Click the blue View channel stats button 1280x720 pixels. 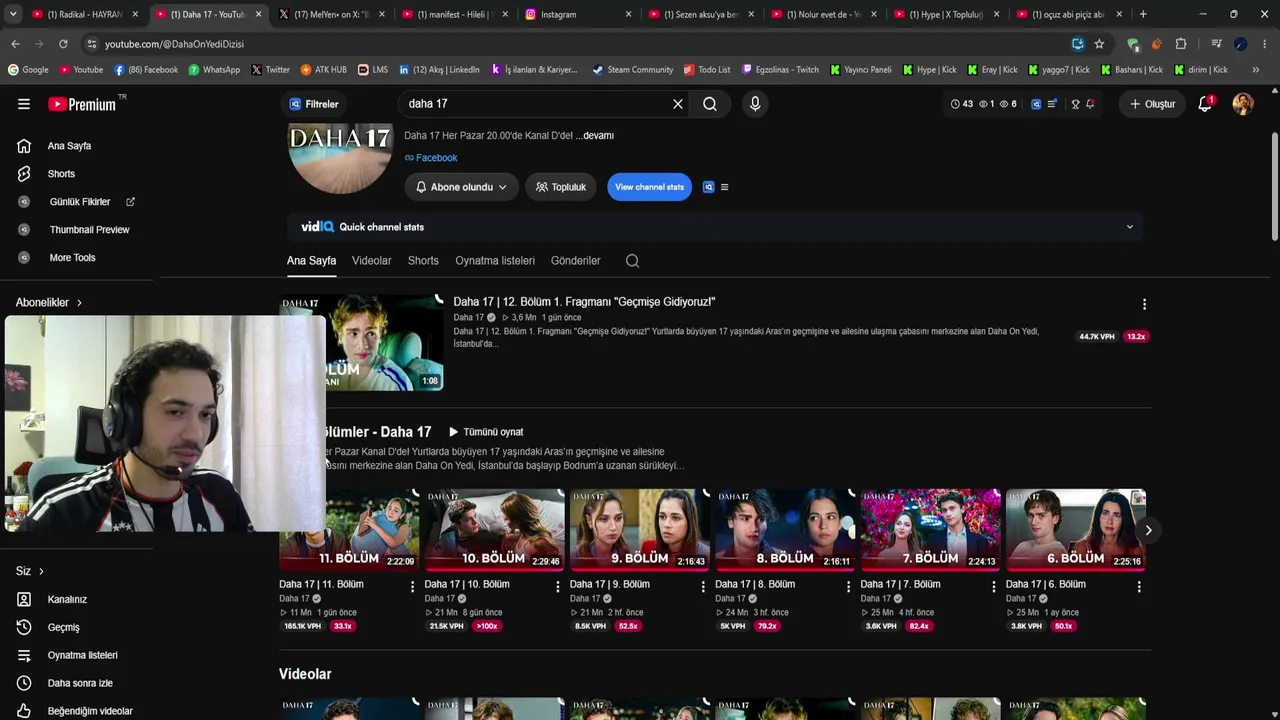[x=649, y=187]
